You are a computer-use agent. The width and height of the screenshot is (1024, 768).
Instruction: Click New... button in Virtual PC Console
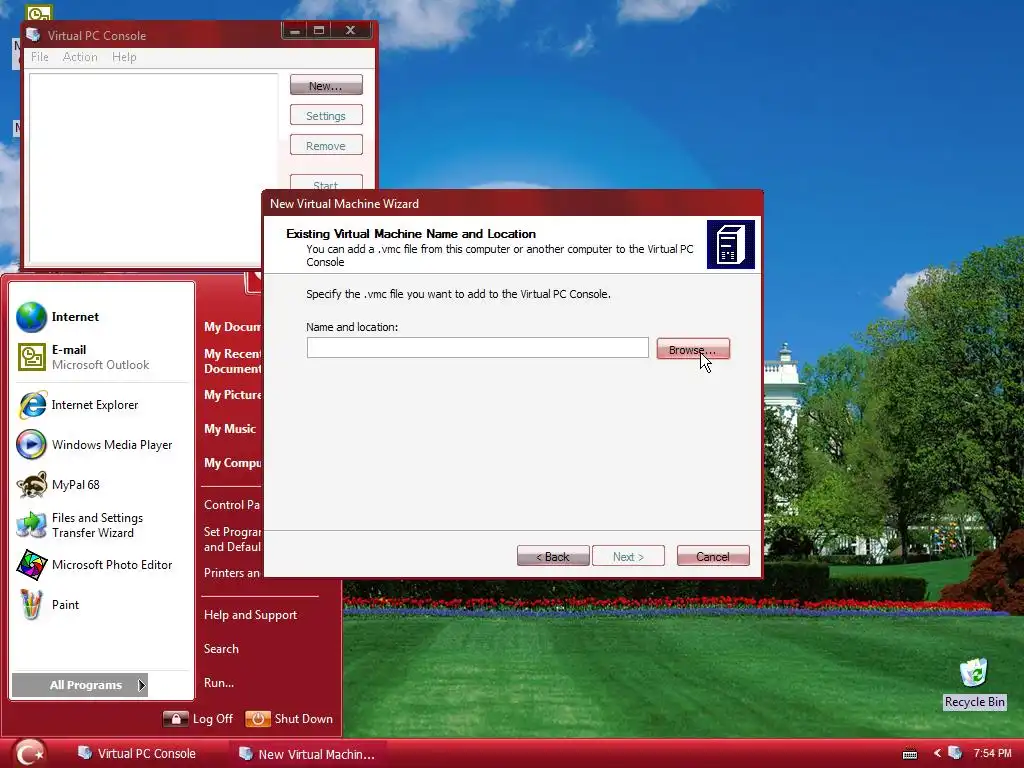(326, 86)
